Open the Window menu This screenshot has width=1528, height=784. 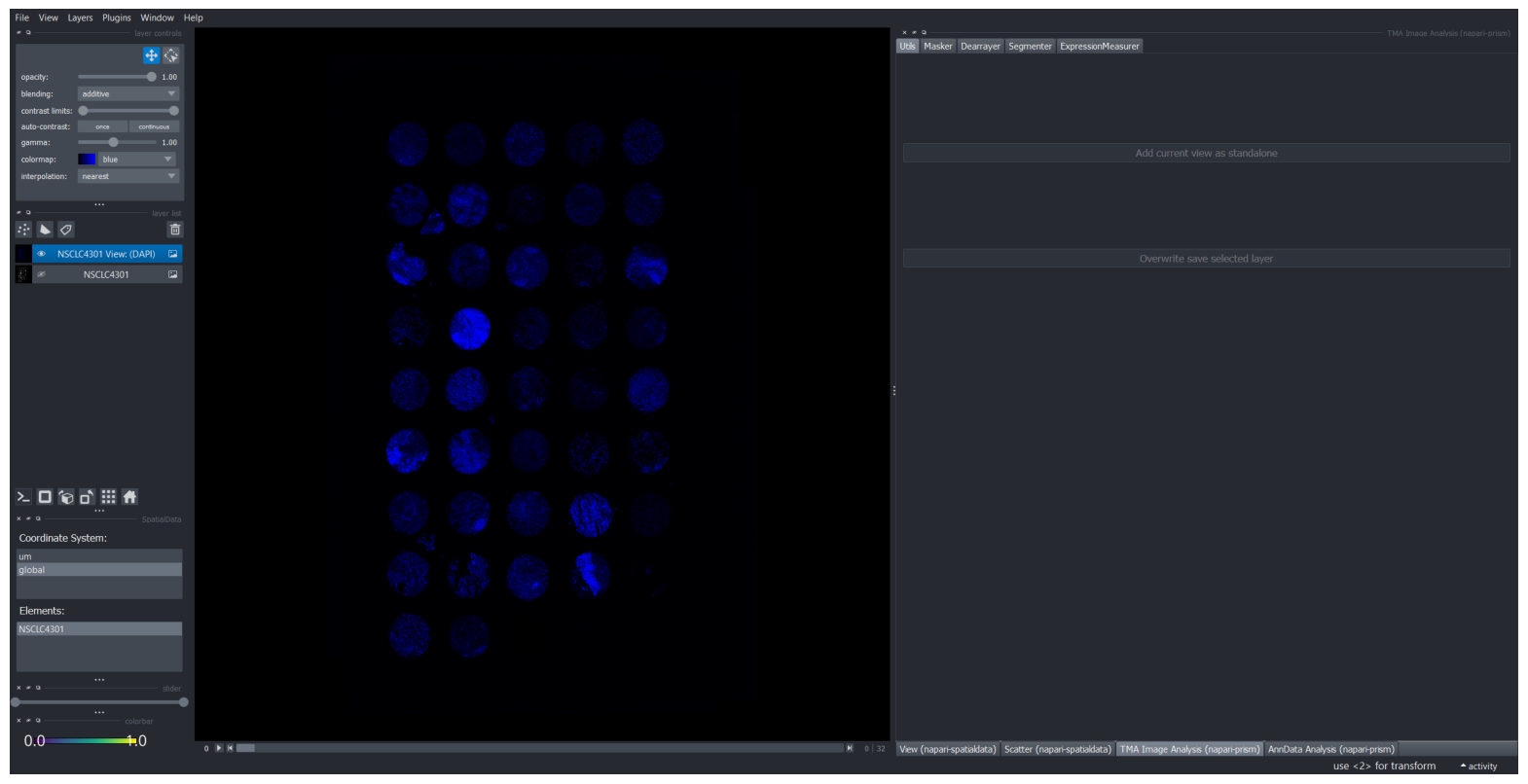click(157, 18)
